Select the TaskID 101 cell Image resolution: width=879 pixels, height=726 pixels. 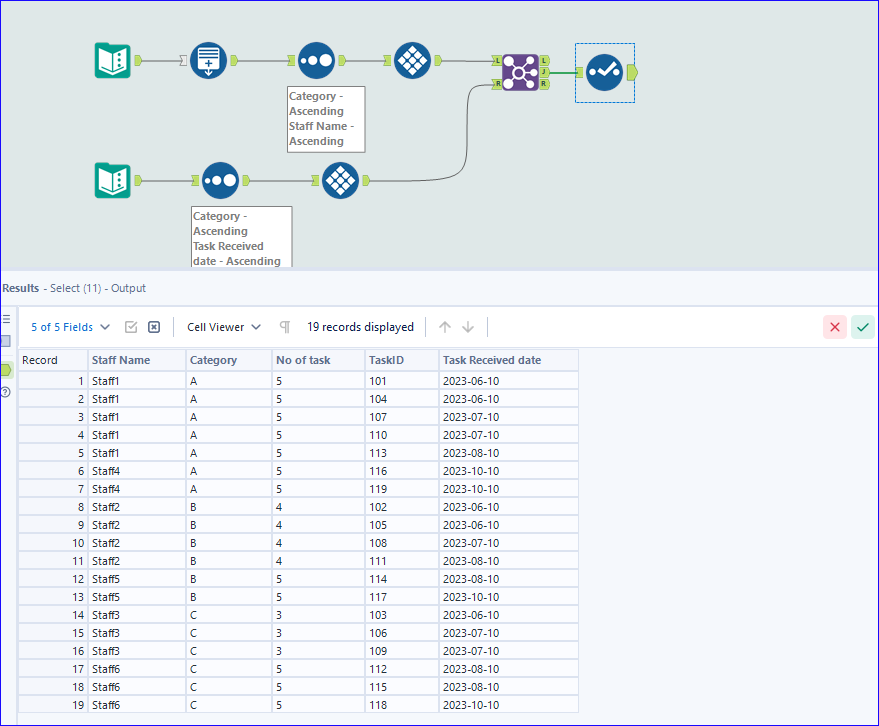(378, 381)
